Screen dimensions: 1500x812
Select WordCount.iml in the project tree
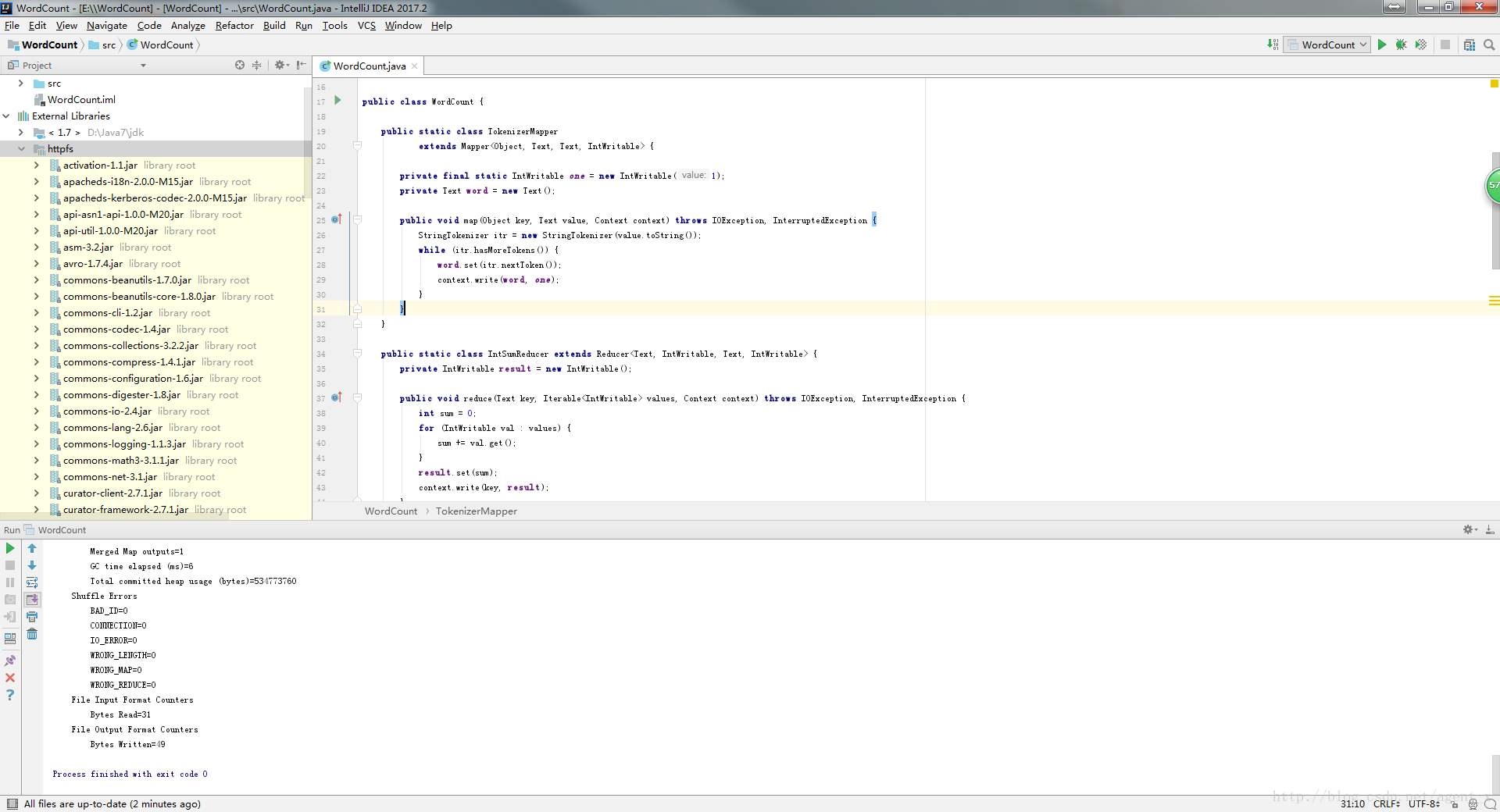point(81,99)
